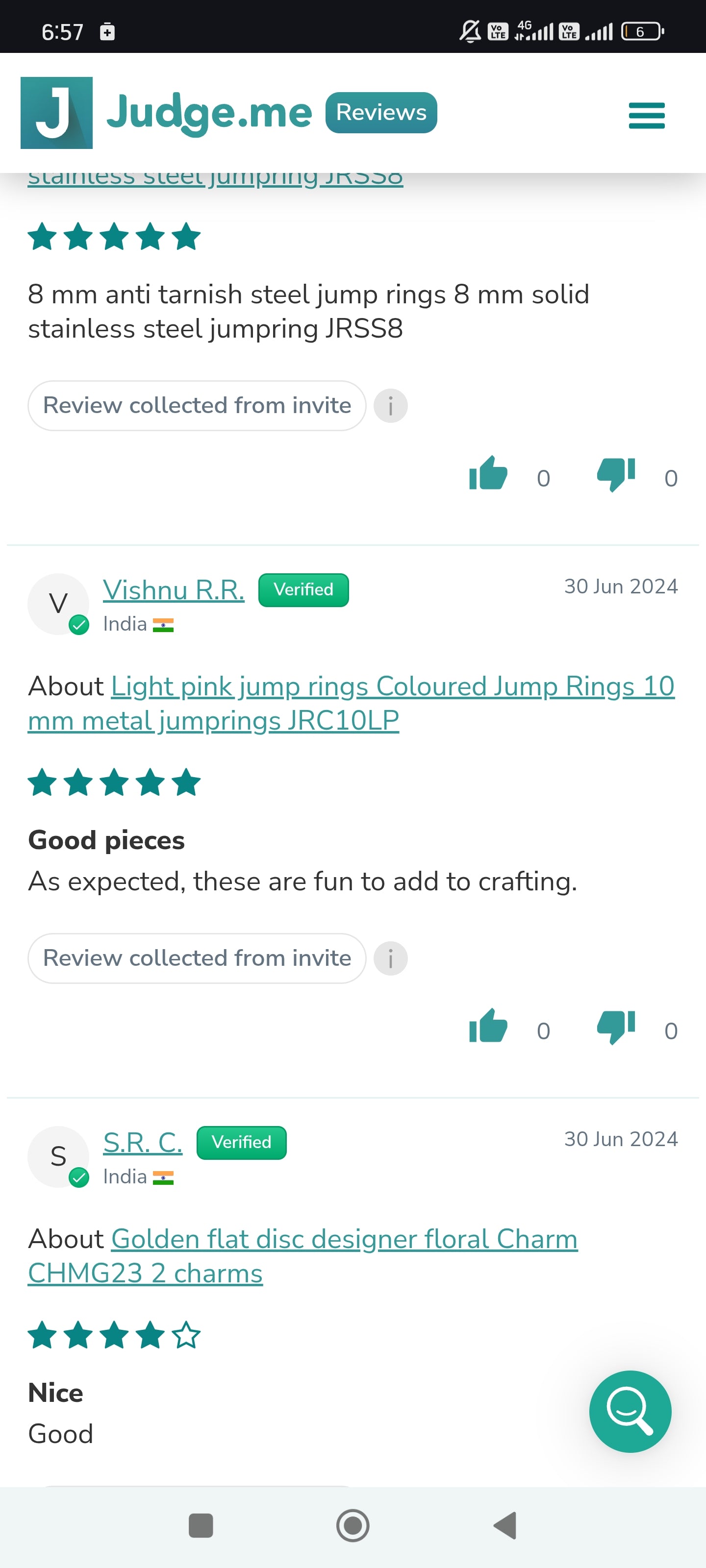Screen dimensions: 706x1568
Task: Tap Vishnu's Review collected from invite badge
Action: tap(197, 958)
